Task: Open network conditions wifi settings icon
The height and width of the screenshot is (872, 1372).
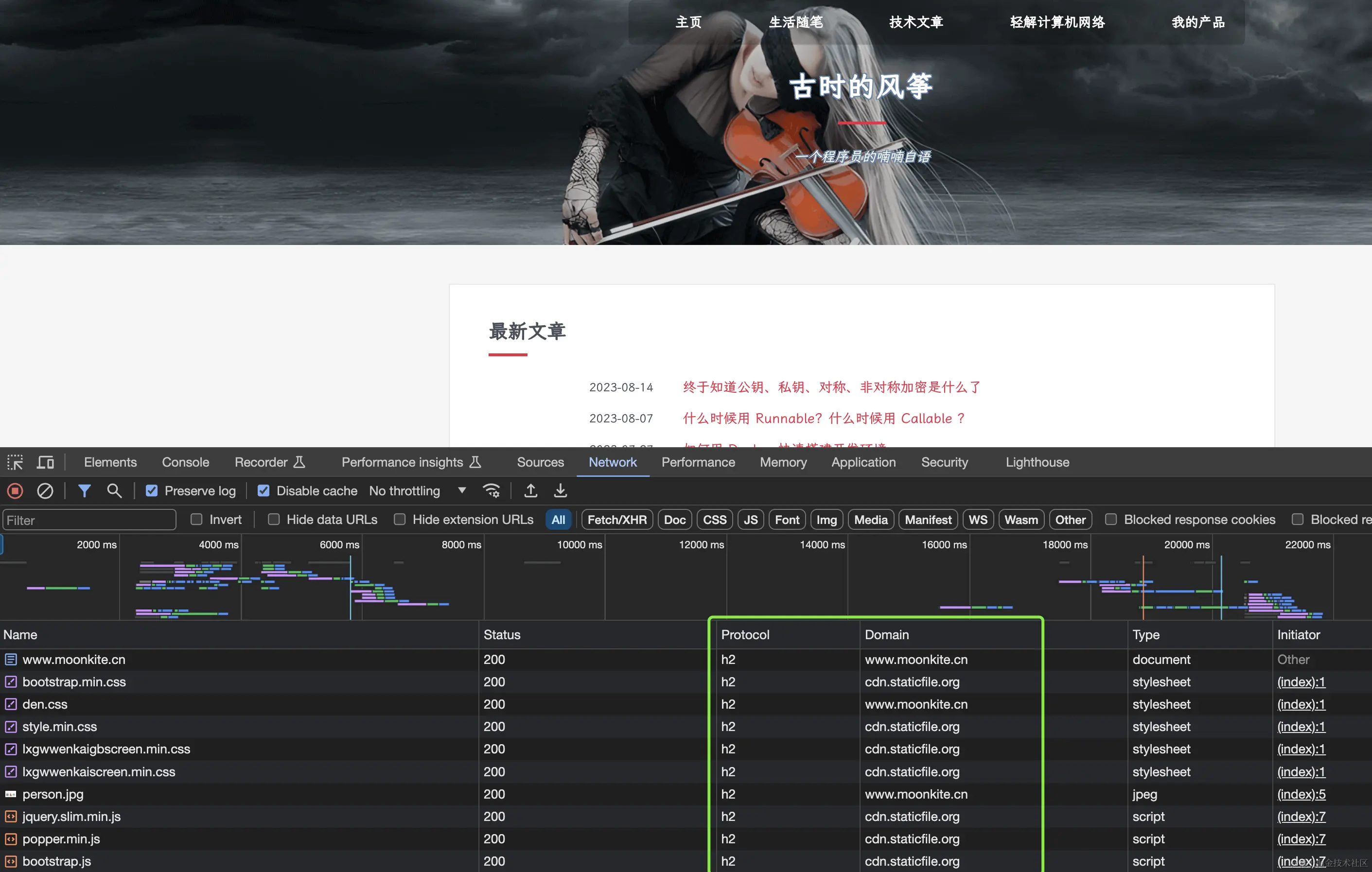Action: click(491, 490)
